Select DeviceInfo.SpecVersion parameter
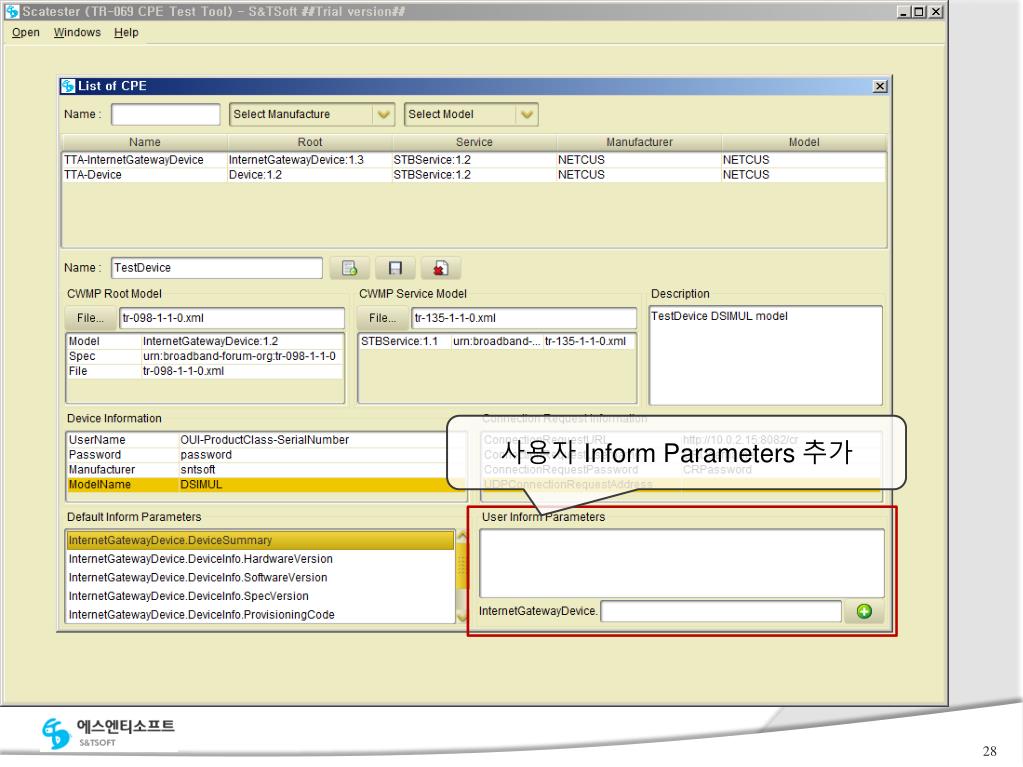This screenshot has width=1023, height=767. [x=260, y=596]
